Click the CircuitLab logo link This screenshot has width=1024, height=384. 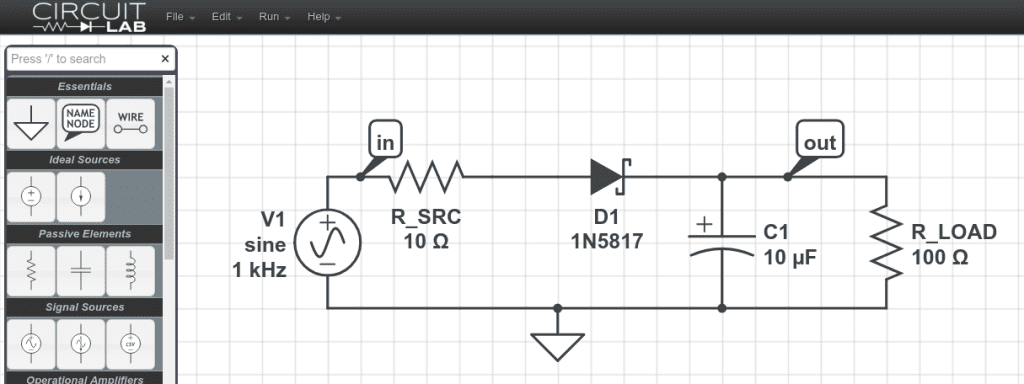(89, 17)
